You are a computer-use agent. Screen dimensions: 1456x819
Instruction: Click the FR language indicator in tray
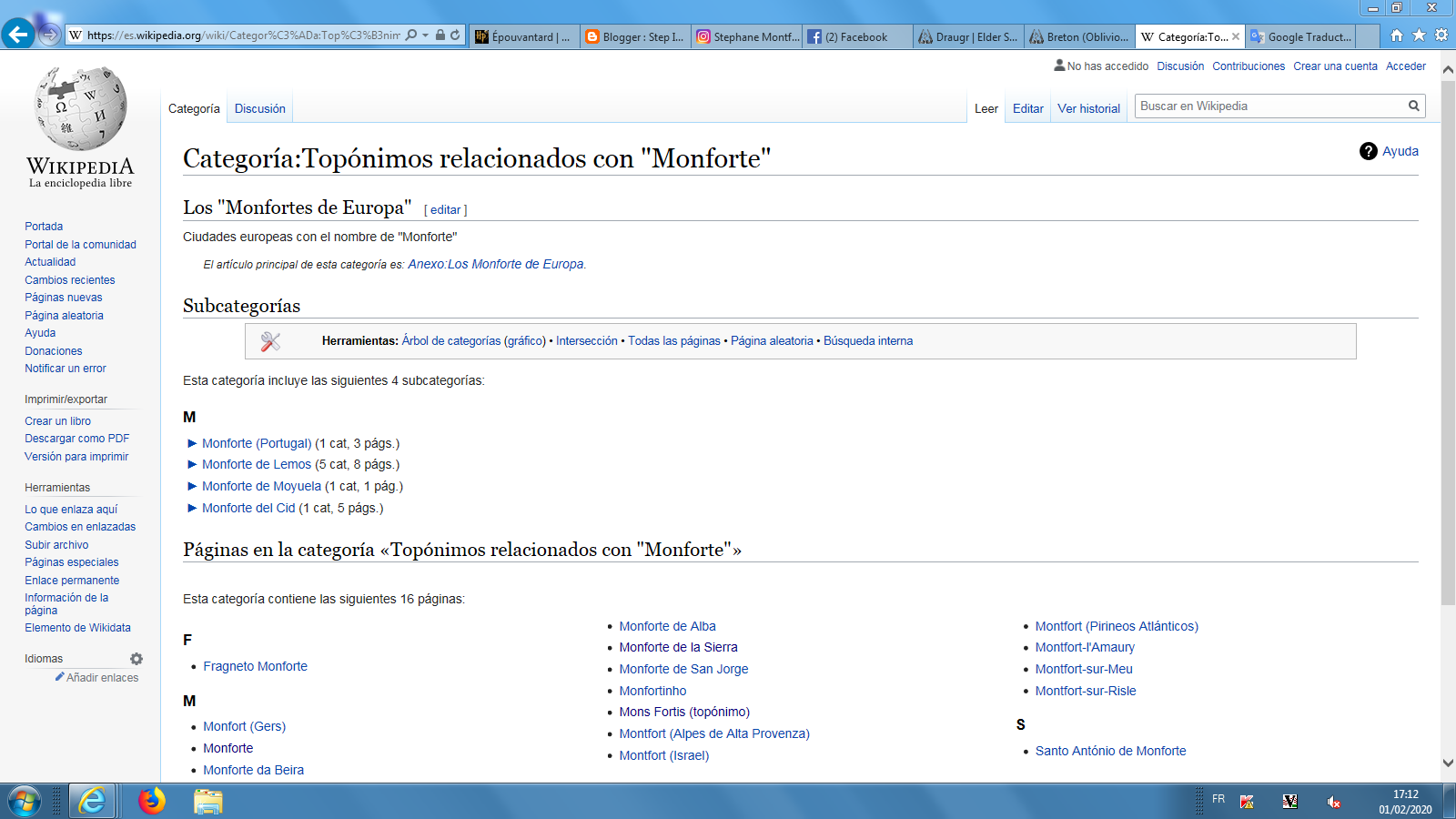click(x=1218, y=799)
